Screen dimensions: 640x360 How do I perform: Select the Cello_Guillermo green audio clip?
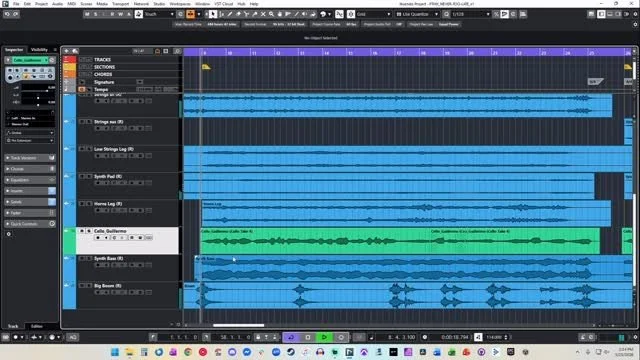click(400, 241)
